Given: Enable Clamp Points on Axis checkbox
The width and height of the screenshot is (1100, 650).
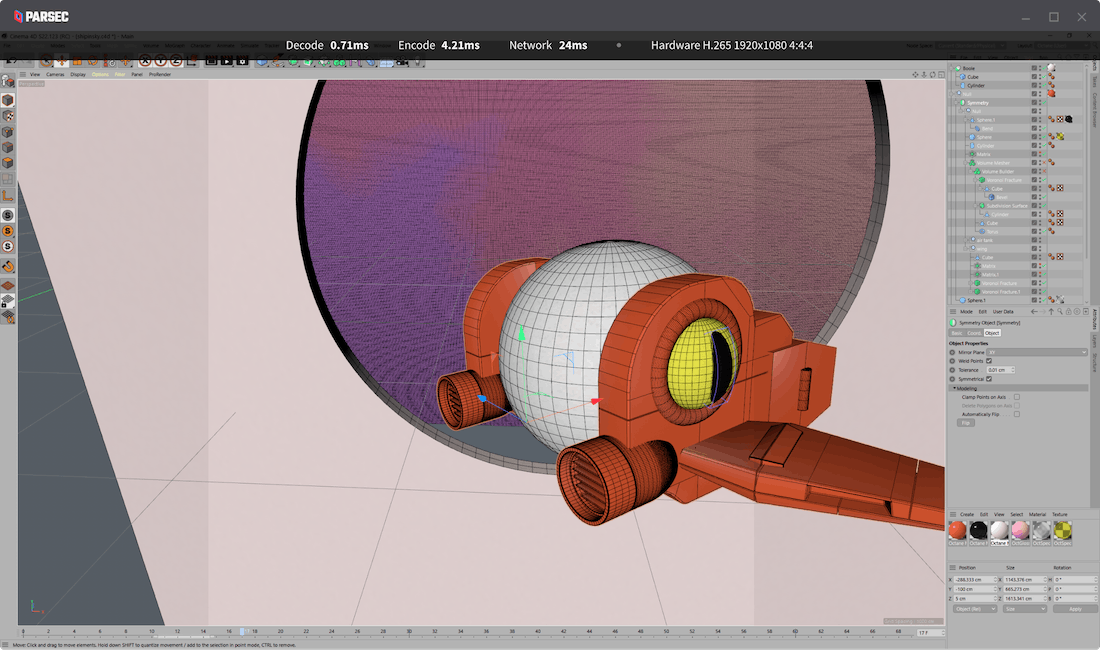Looking at the screenshot, I should tap(1017, 397).
